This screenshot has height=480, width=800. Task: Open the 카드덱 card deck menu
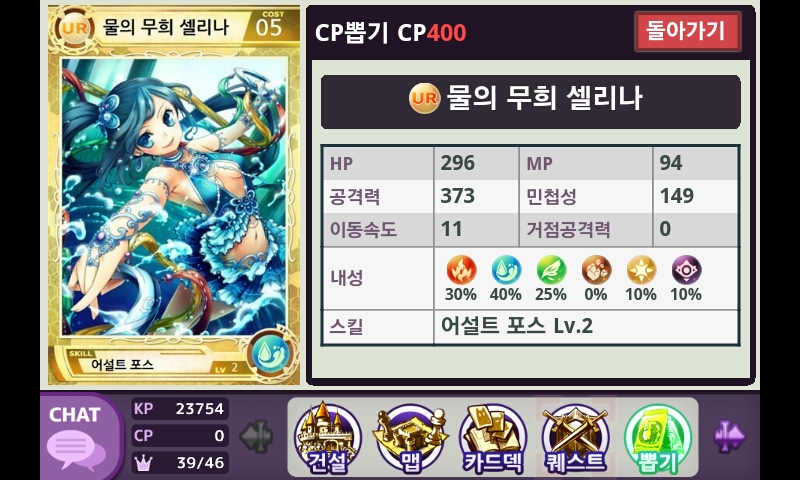coord(492,438)
